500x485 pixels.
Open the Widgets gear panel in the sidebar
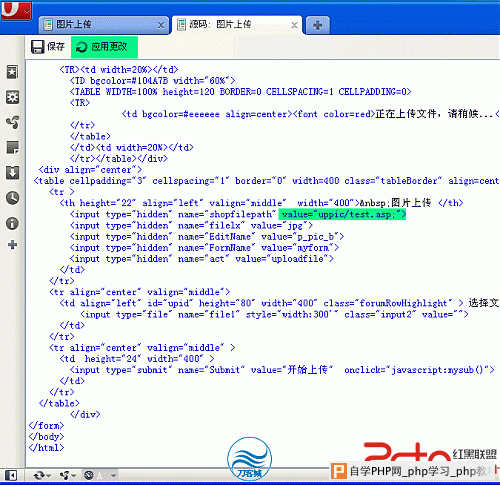coord(12,97)
